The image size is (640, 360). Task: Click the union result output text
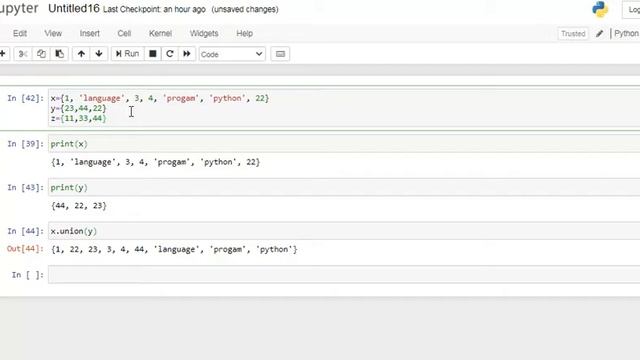tap(174, 249)
